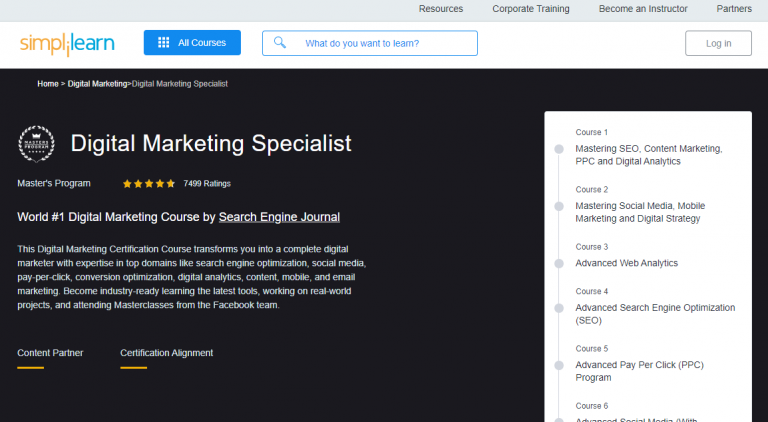Click the search magnifier icon

click(x=280, y=43)
